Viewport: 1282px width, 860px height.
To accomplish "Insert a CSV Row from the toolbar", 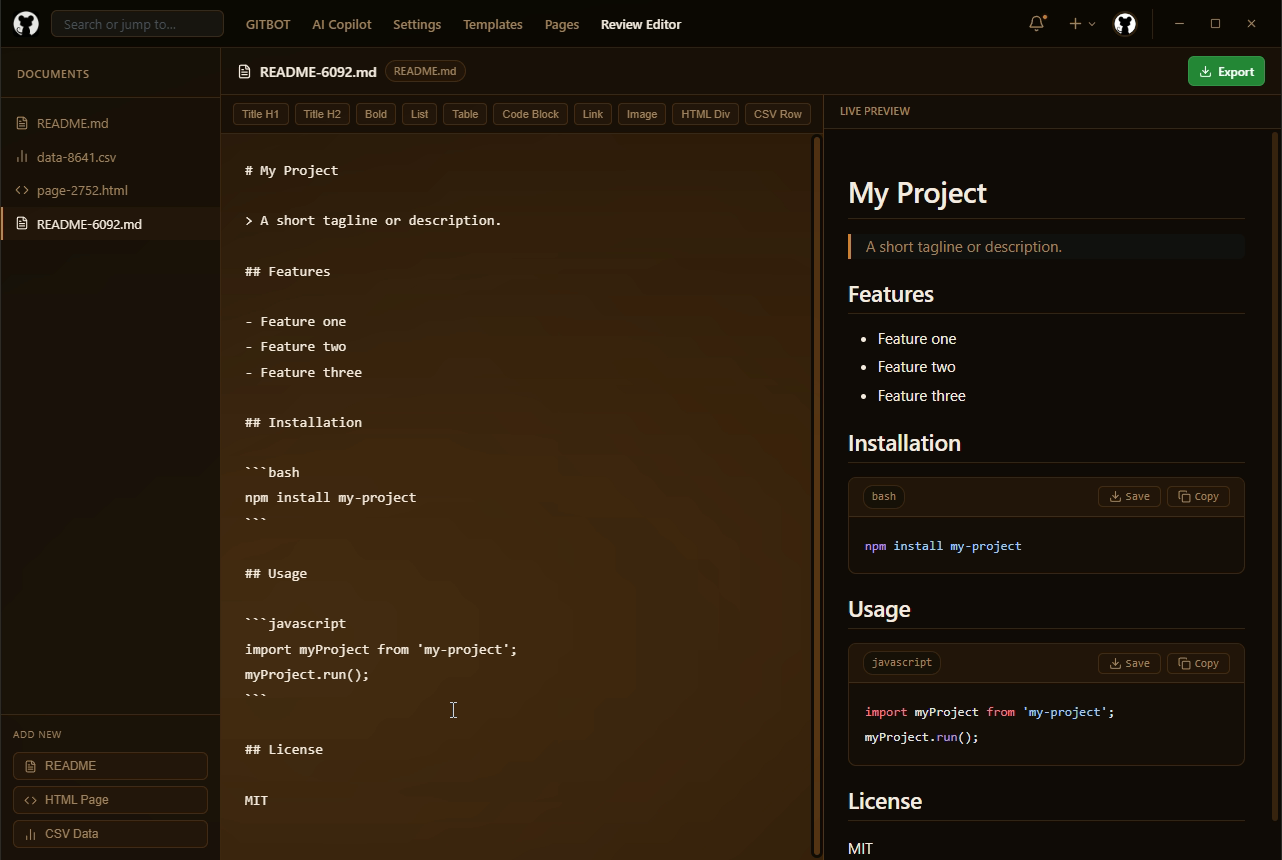I will (x=777, y=114).
